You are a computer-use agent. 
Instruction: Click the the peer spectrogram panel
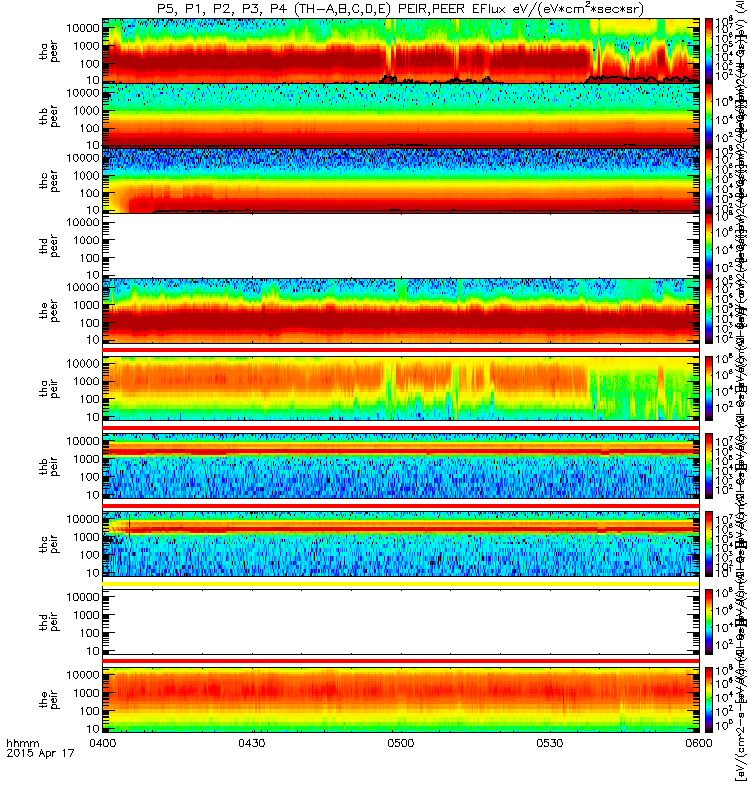[401, 310]
